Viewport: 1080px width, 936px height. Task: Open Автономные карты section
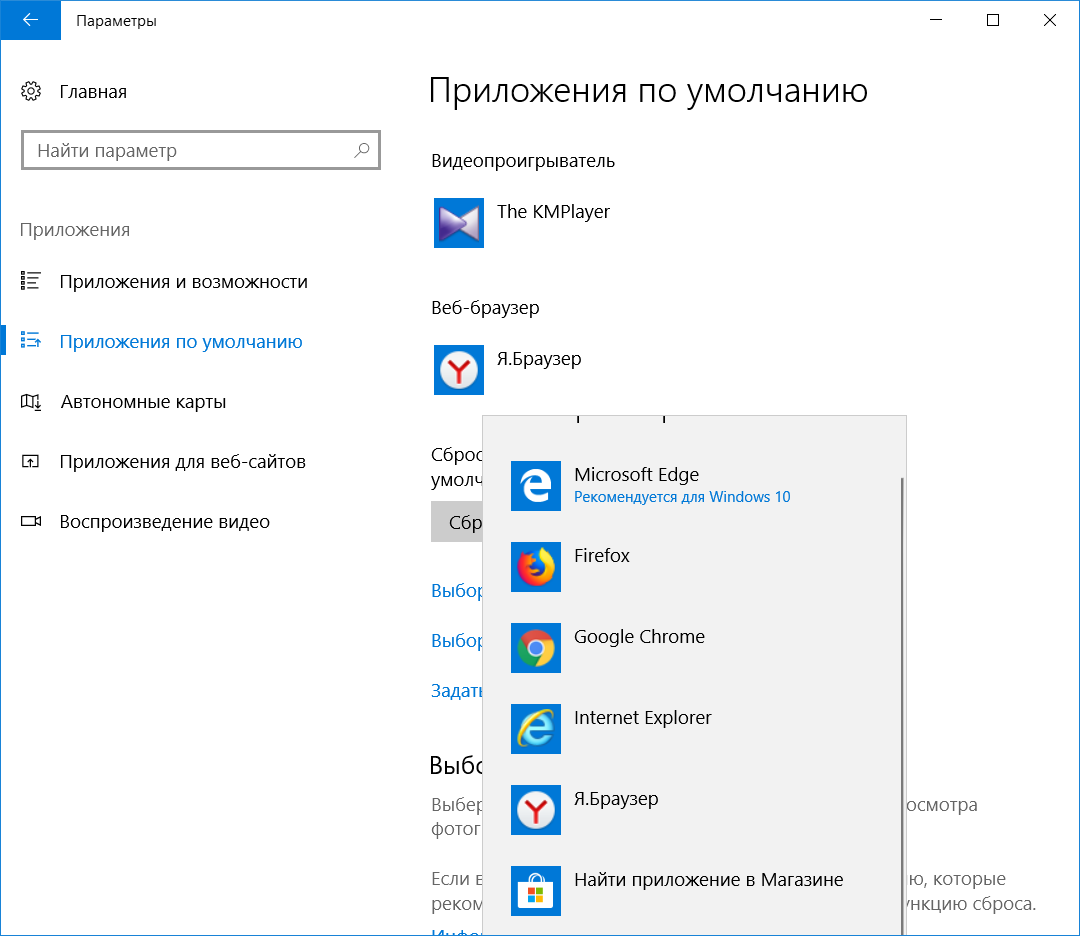coord(143,402)
